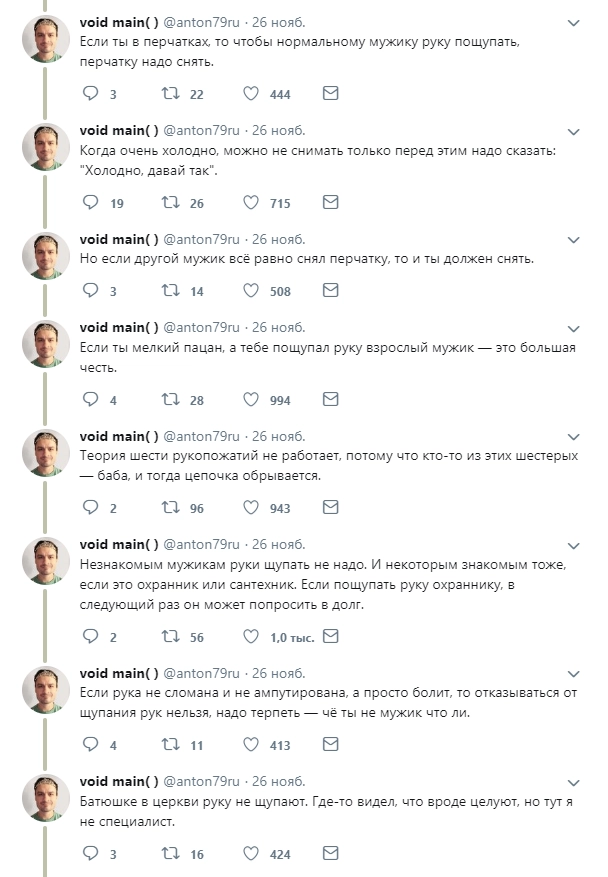
Task: Expand the menu arrow on the шести рукопожатий tweet
Action: 573,437
